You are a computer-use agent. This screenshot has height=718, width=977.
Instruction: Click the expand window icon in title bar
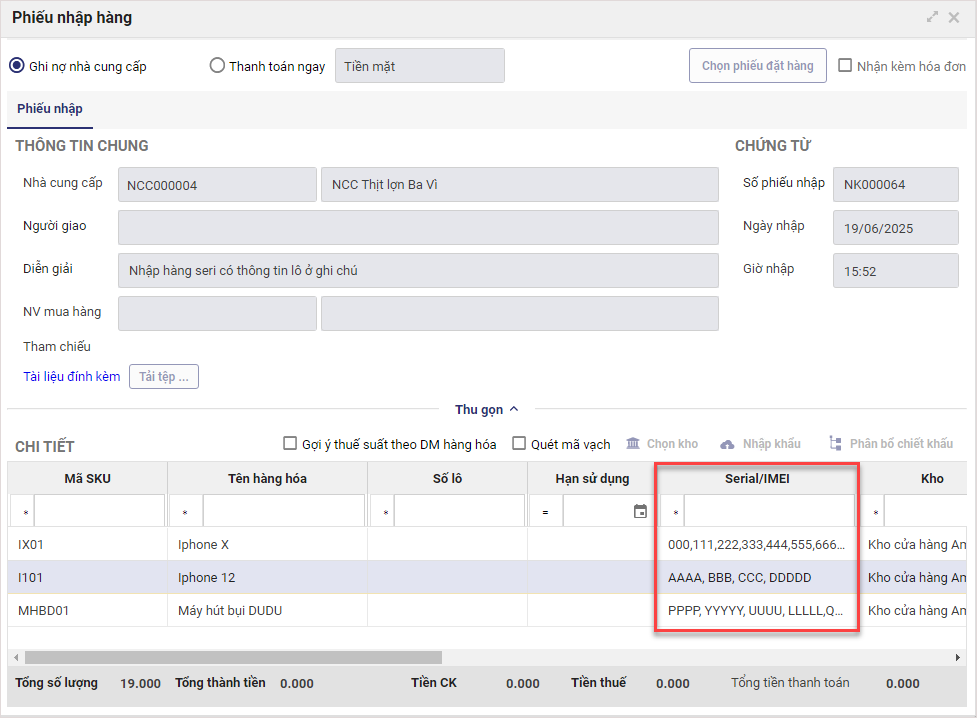933,17
